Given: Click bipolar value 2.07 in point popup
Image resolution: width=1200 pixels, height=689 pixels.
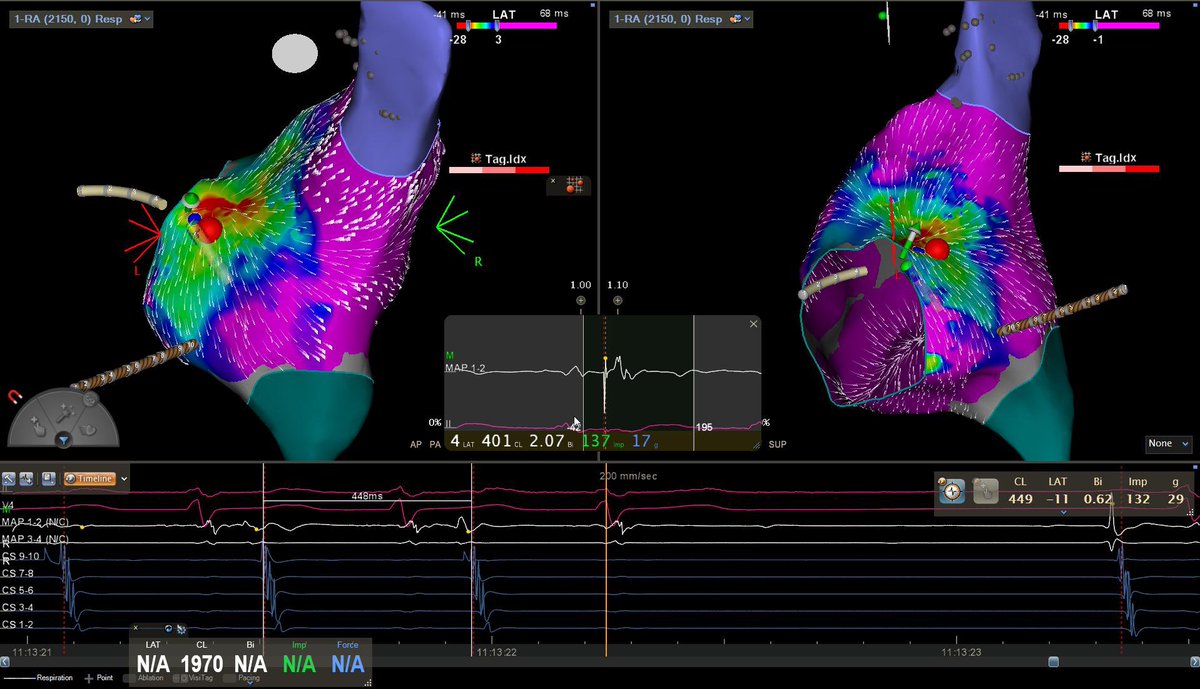Looking at the screenshot, I should (x=547, y=441).
